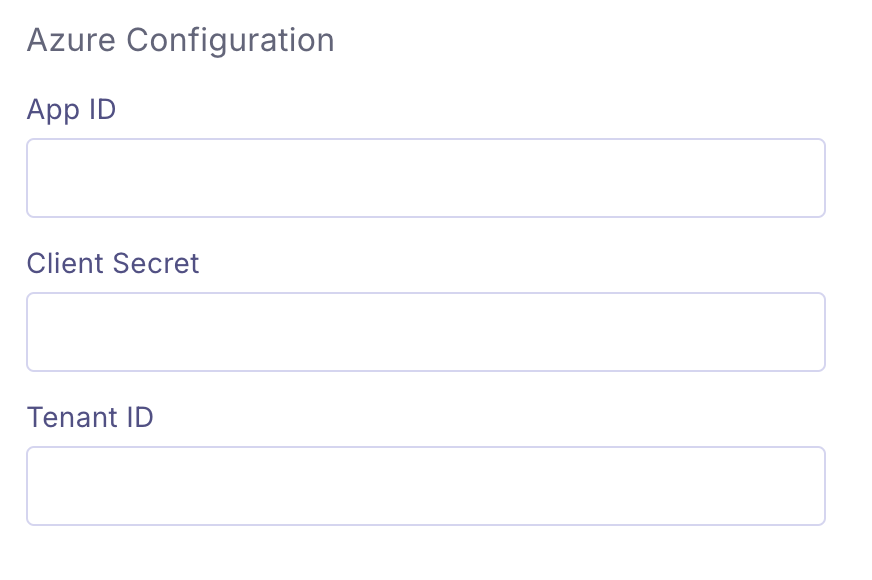Select the Tenant ID input field

(x=425, y=486)
